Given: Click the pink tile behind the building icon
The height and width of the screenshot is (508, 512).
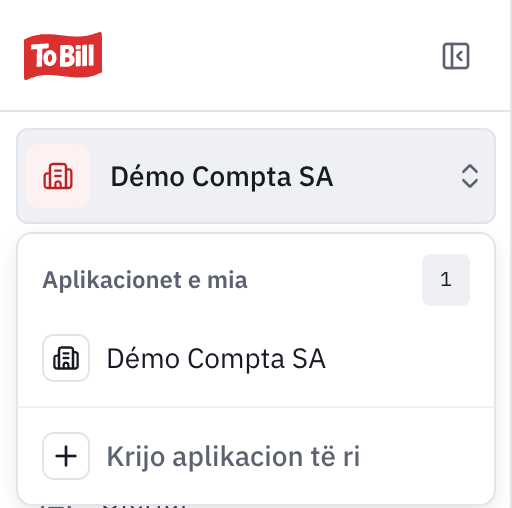Looking at the screenshot, I should pyautogui.click(x=58, y=176).
